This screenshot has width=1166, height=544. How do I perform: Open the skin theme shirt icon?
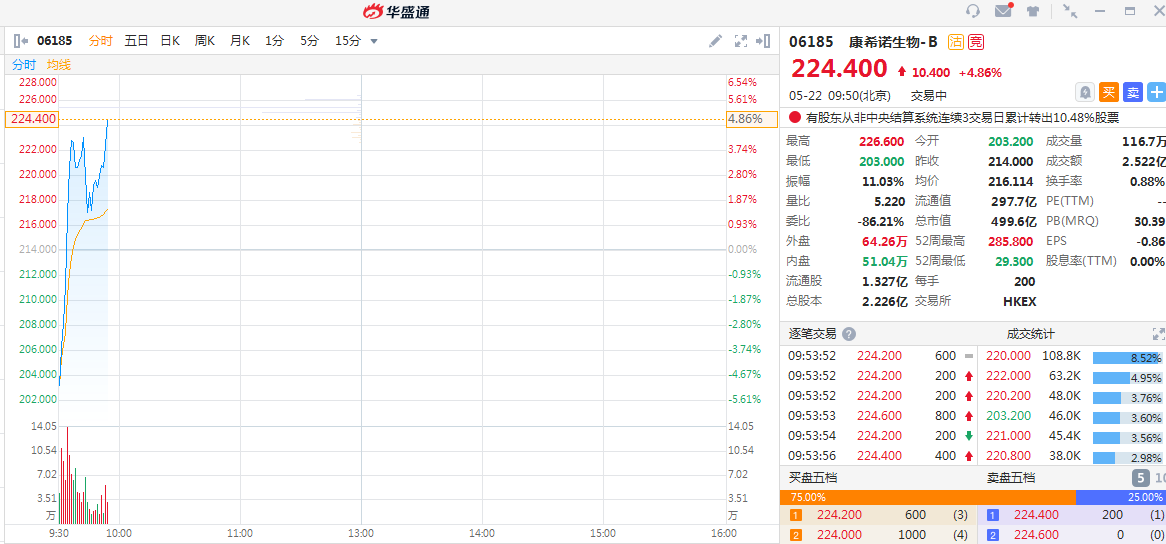pos(1033,12)
